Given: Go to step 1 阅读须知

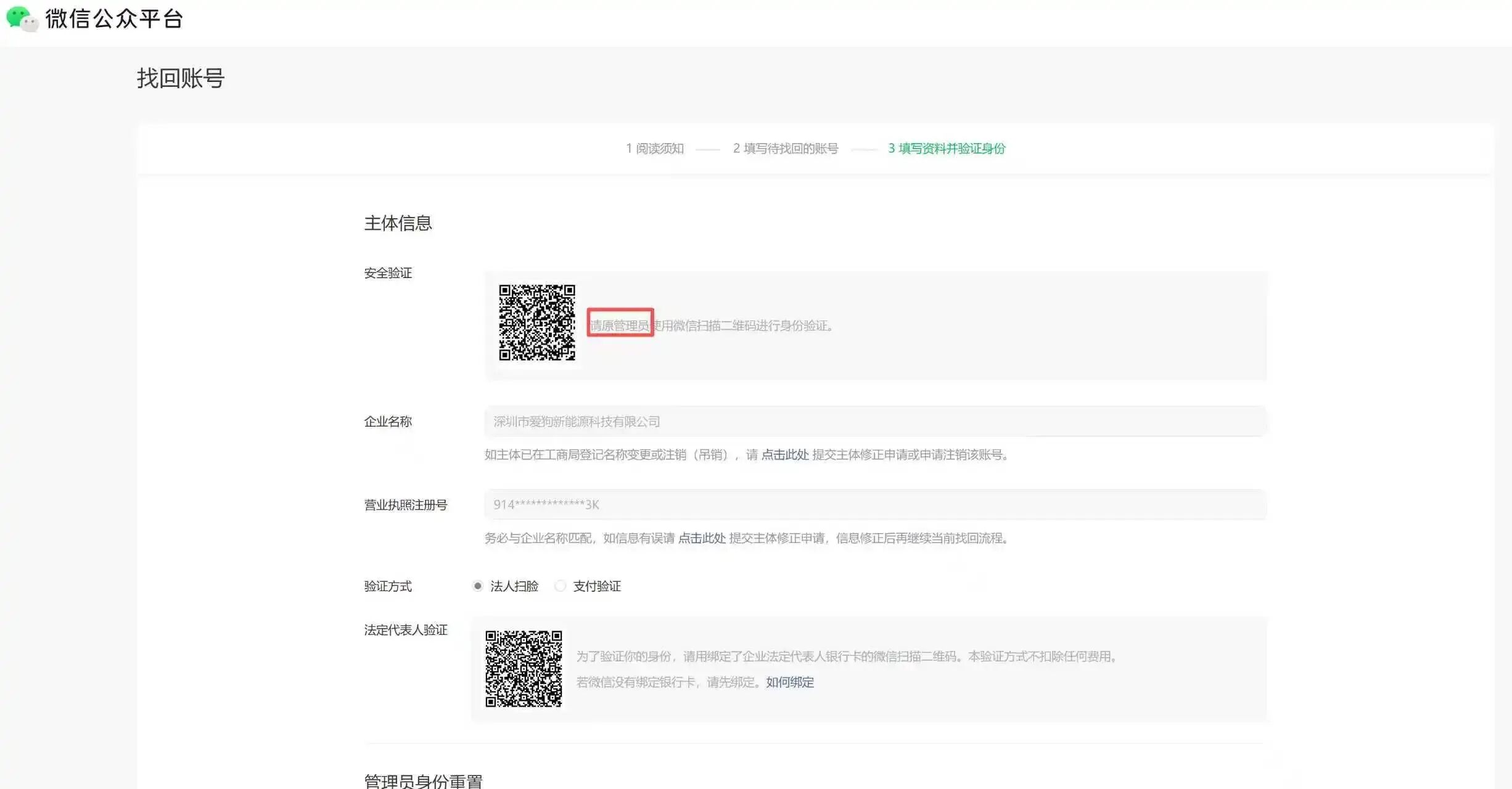Looking at the screenshot, I should click(x=654, y=149).
